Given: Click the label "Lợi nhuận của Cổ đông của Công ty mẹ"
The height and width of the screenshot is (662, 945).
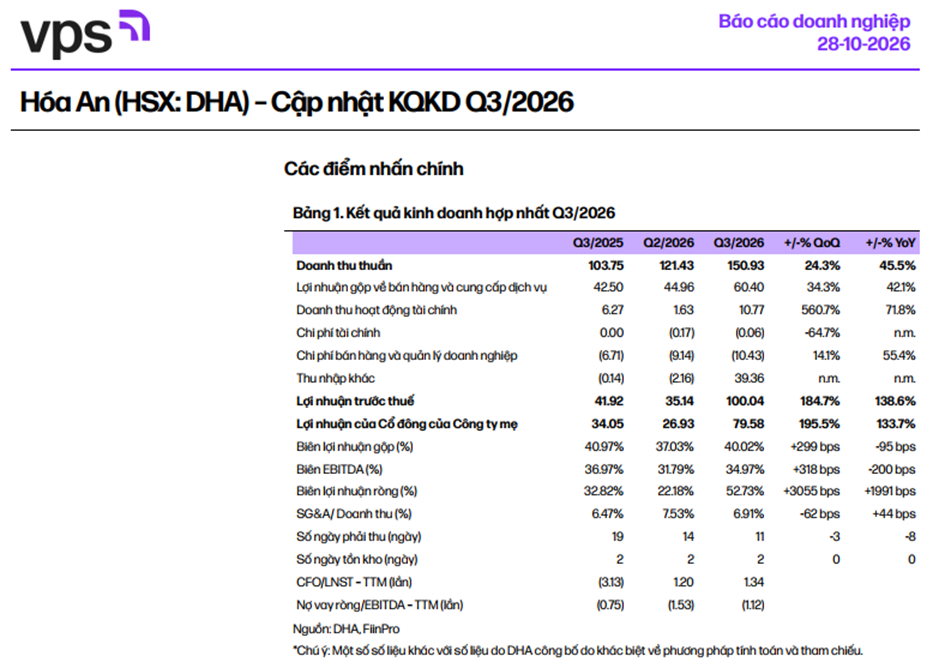Looking at the screenshot, I should (x=407, y=424).
